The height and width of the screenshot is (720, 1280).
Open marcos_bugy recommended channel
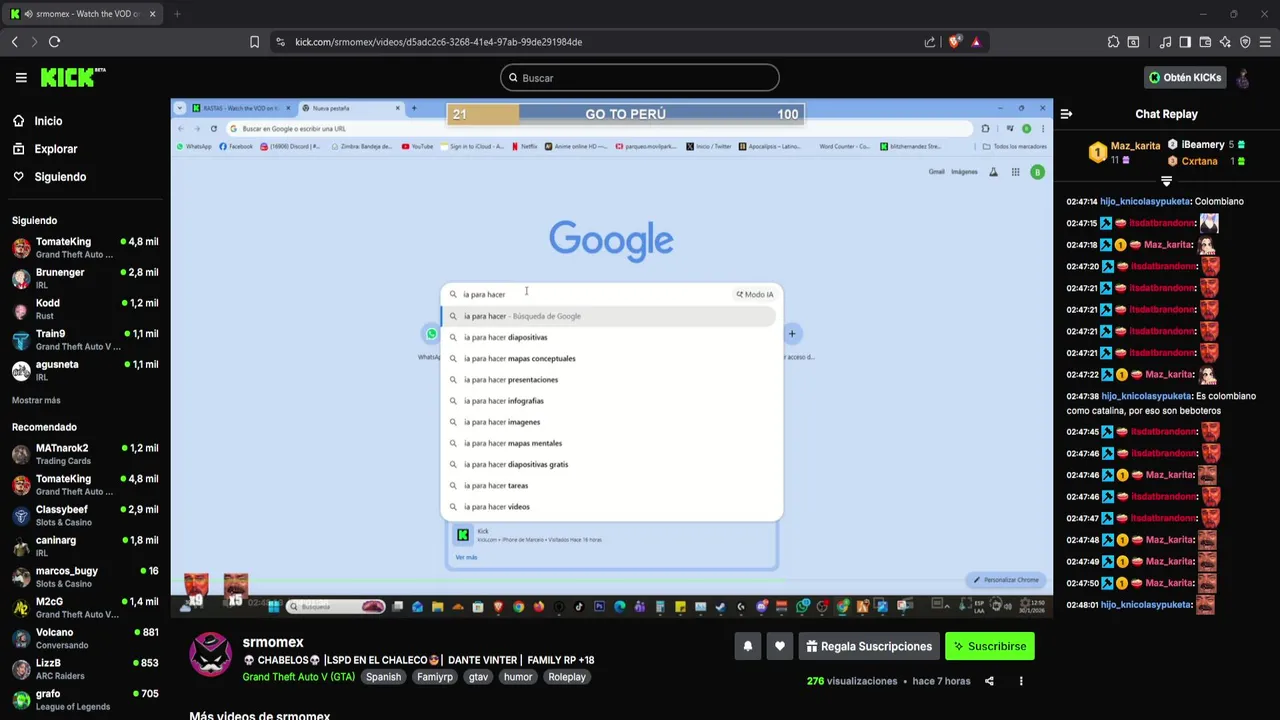[x=84, y=577]
